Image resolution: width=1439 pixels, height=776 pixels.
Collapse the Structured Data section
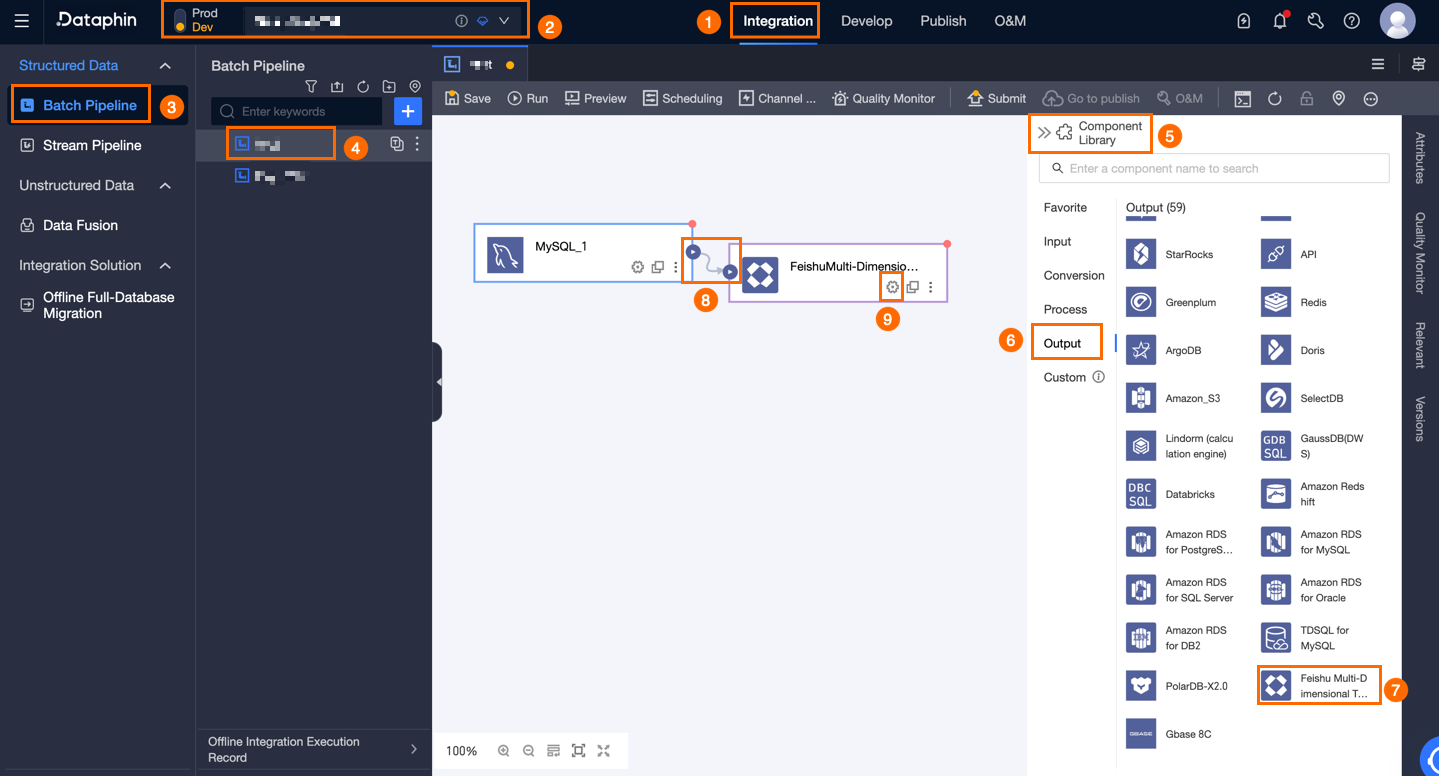(166, 65)
